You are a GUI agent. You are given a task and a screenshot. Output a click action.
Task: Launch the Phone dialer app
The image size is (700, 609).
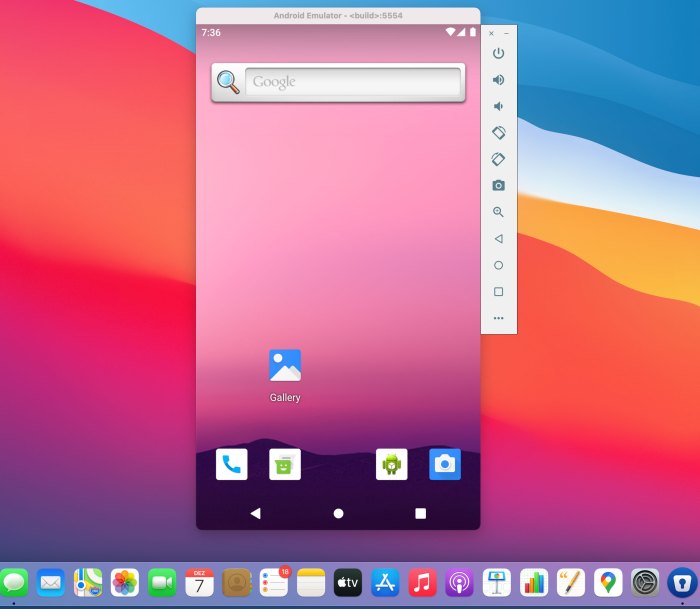tap(231, 464)
